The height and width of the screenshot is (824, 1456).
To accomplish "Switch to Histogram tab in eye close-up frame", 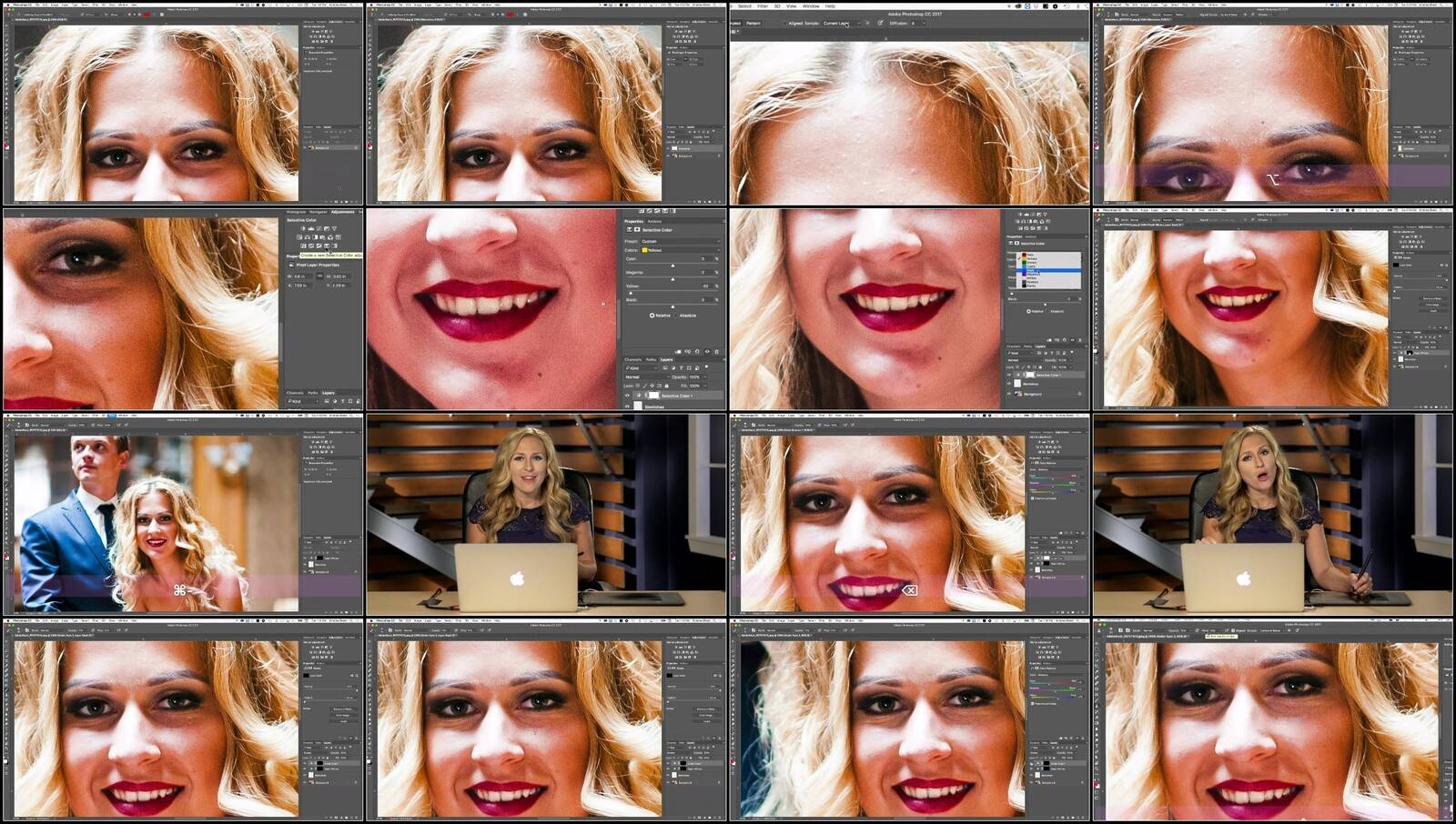I will 297,212.
